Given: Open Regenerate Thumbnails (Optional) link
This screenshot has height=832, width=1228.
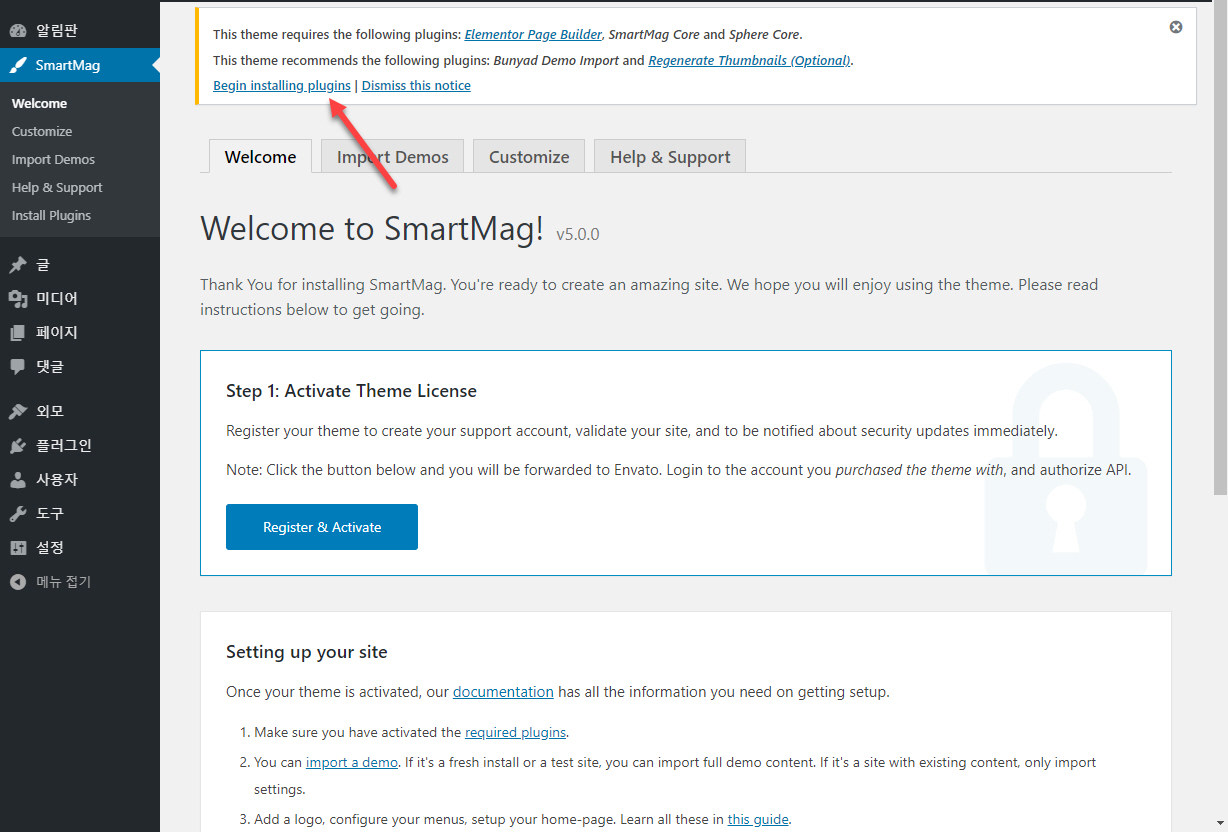Looking at the screenshot, I should [749, 60].
